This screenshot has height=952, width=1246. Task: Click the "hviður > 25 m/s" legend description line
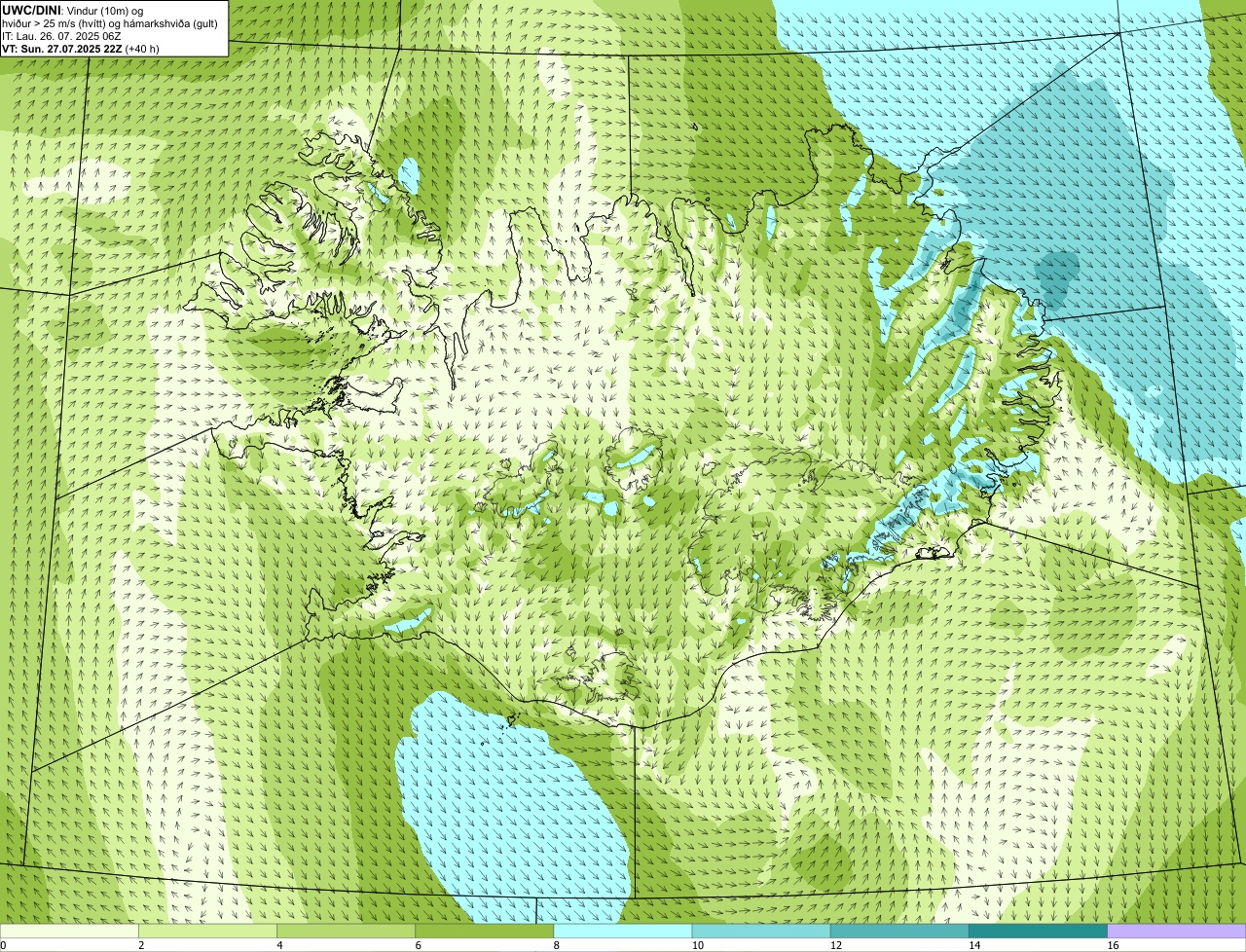[x=110, y=22]
